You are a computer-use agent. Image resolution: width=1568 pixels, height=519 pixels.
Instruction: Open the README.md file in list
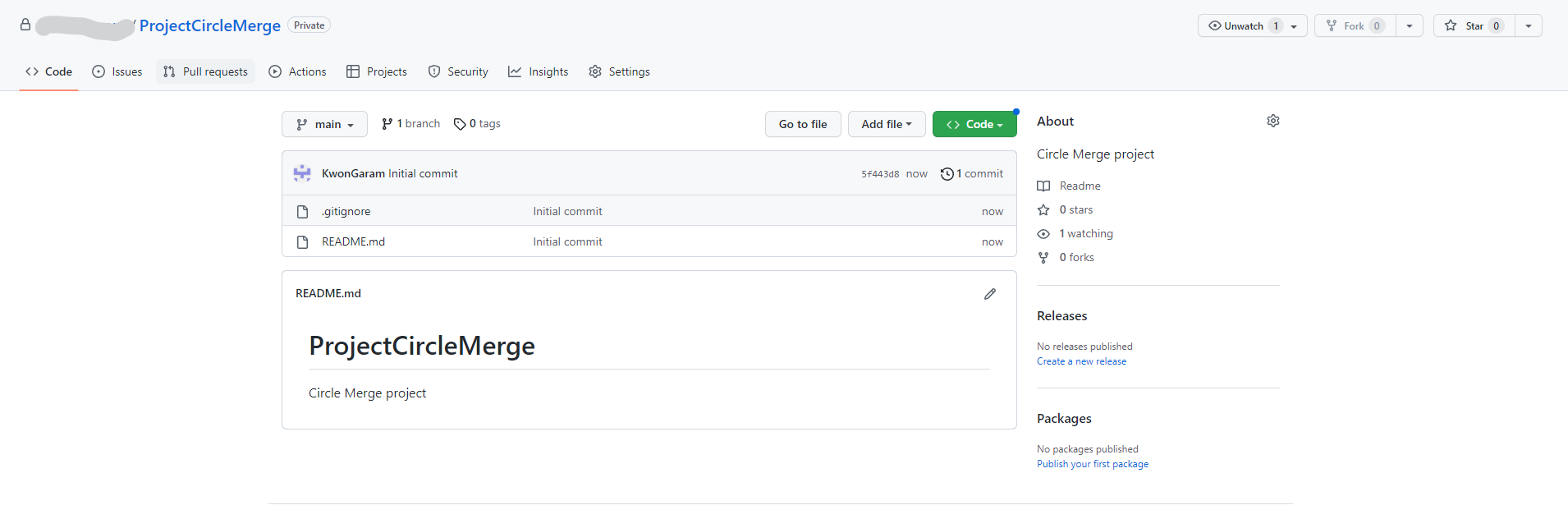pos(353,241)
